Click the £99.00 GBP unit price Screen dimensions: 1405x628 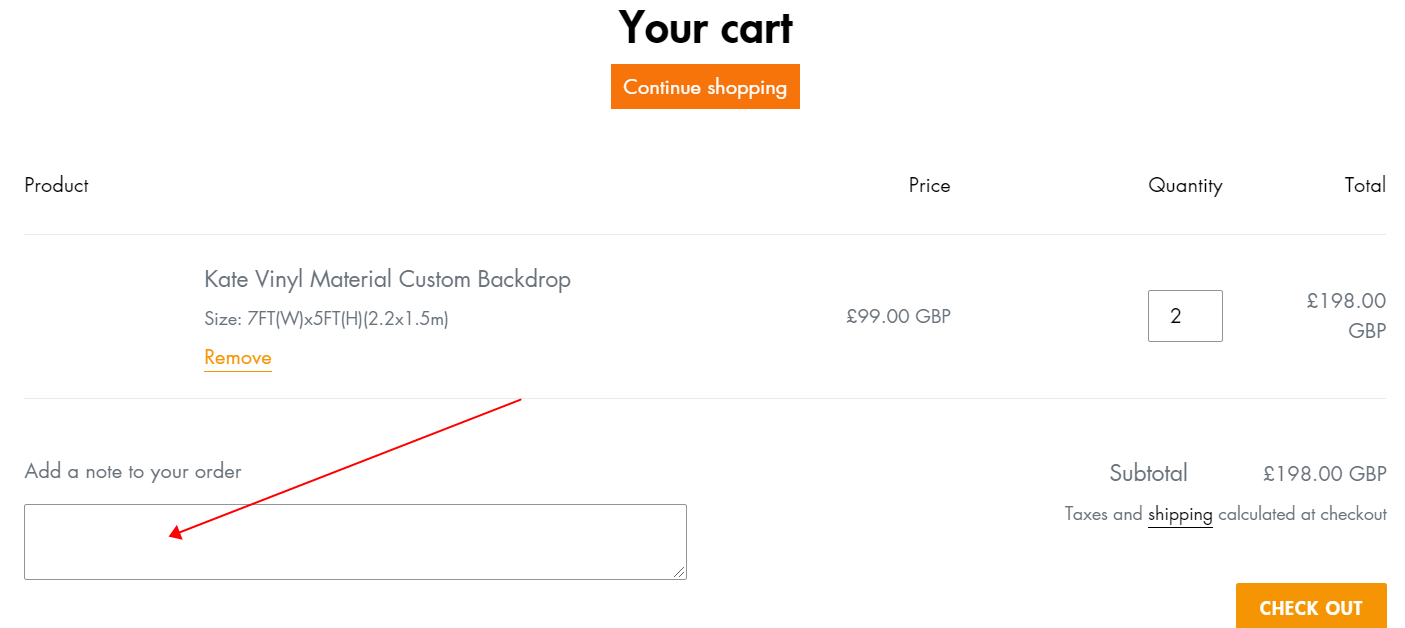[x=898, y=316]
